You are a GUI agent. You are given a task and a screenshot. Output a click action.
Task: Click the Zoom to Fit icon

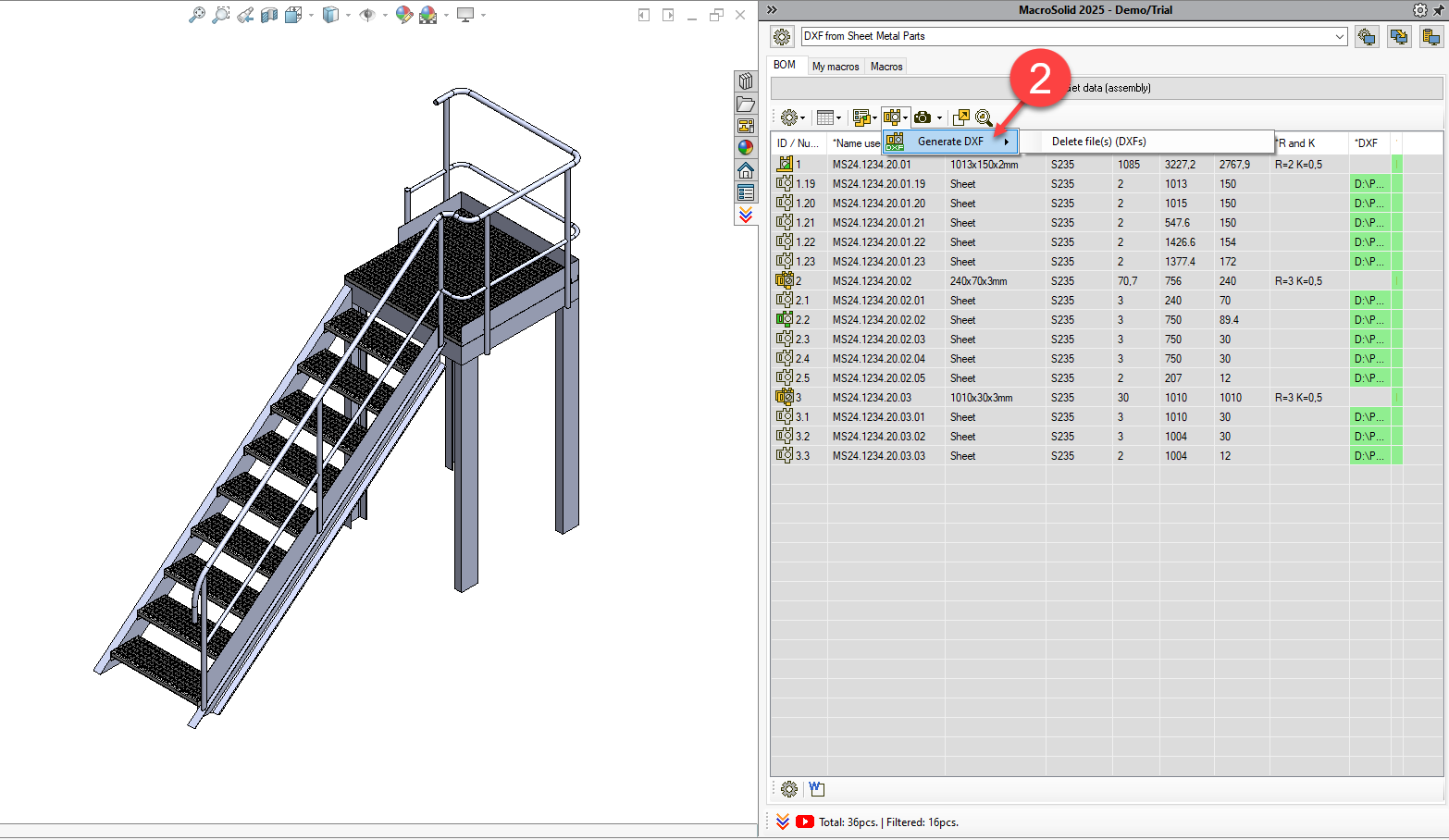(197, 15)
